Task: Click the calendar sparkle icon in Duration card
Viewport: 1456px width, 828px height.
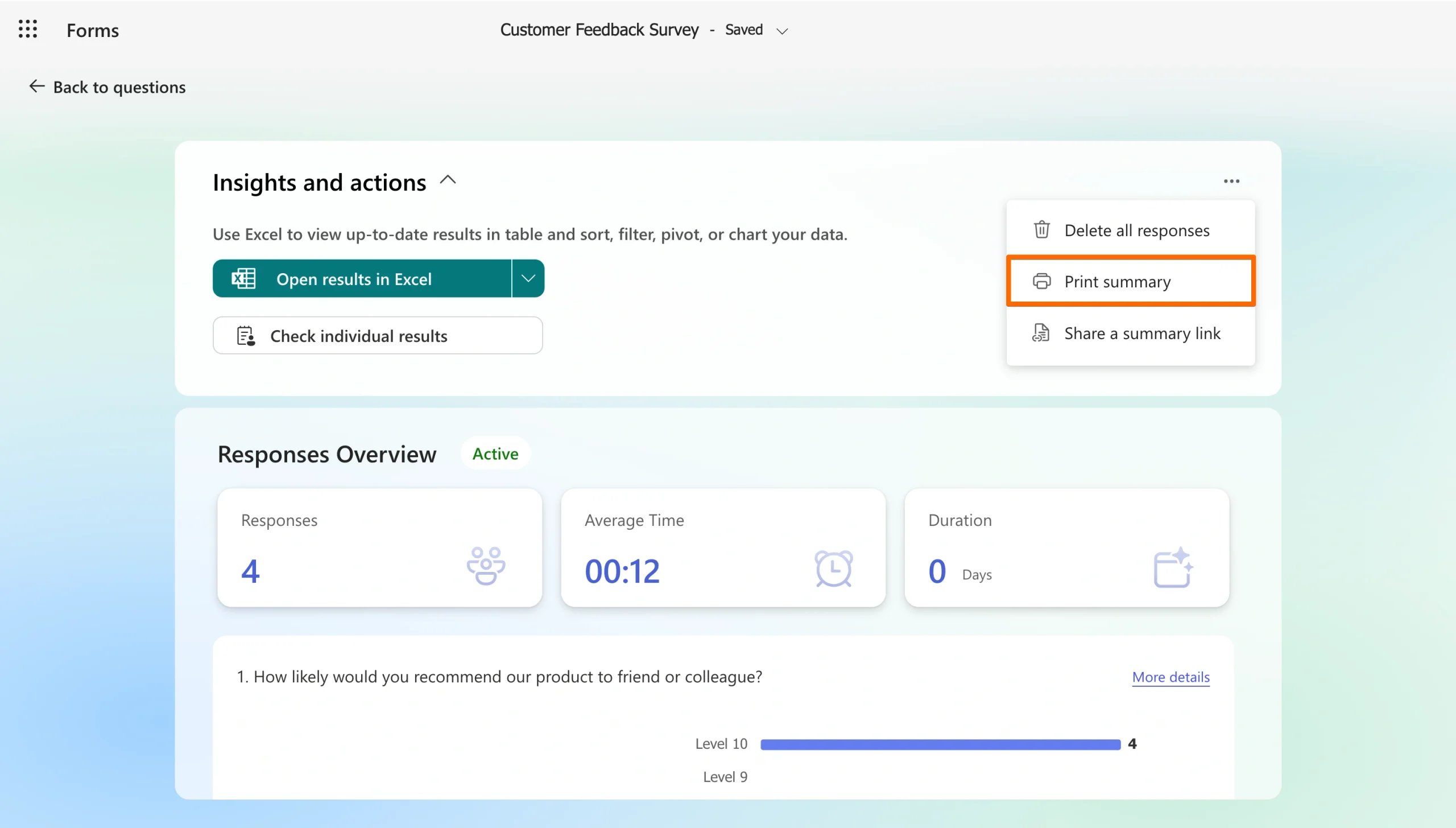Action: 1173,567
